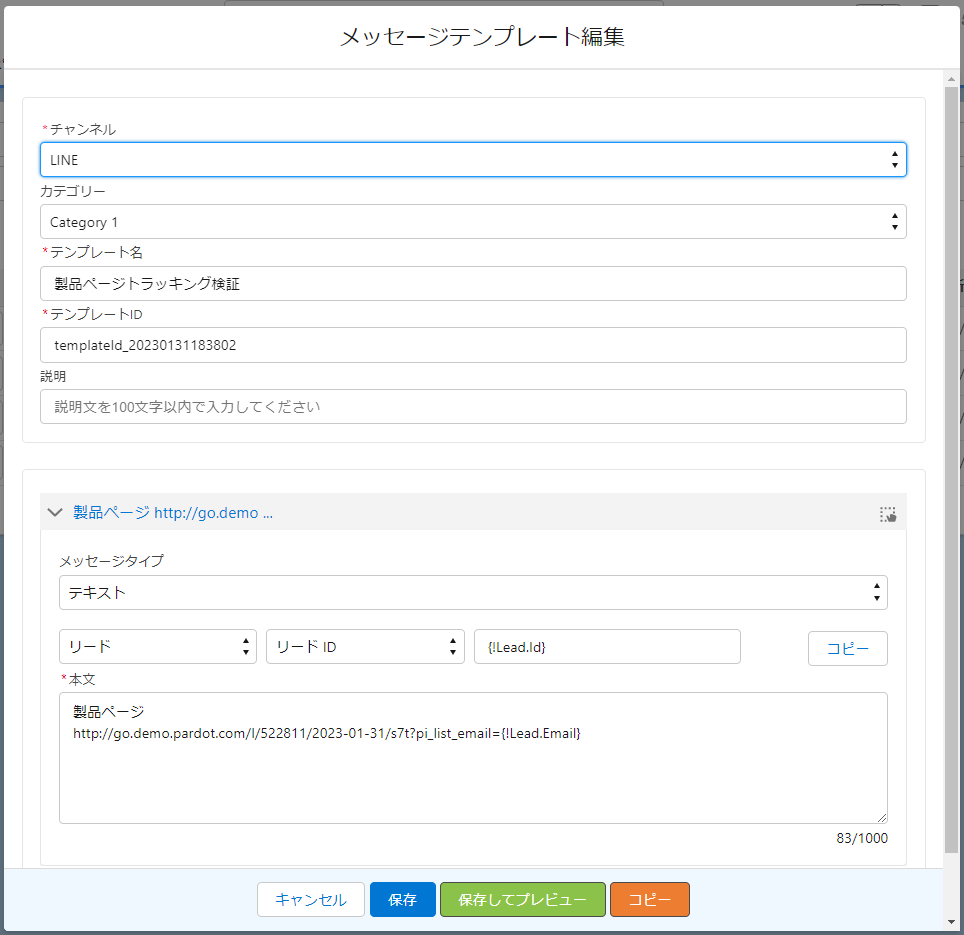Click the 製品ページ http://go.demo section title
964x935 pixels.
point(173,513)
